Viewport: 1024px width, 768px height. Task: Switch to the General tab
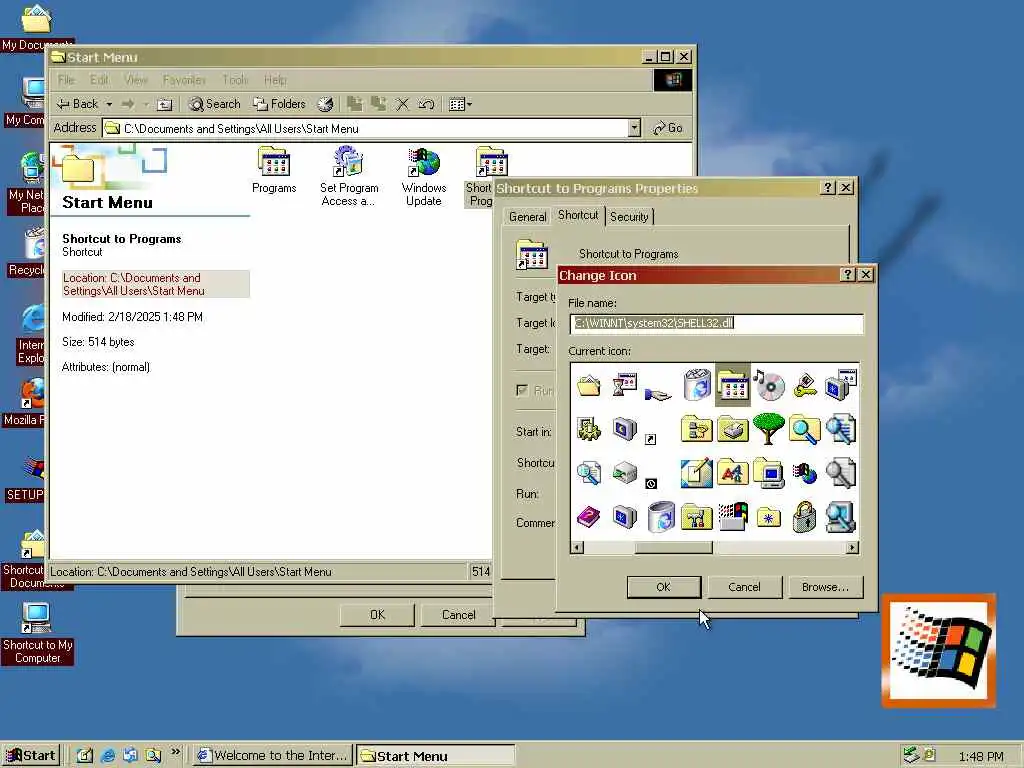[528, 217]
